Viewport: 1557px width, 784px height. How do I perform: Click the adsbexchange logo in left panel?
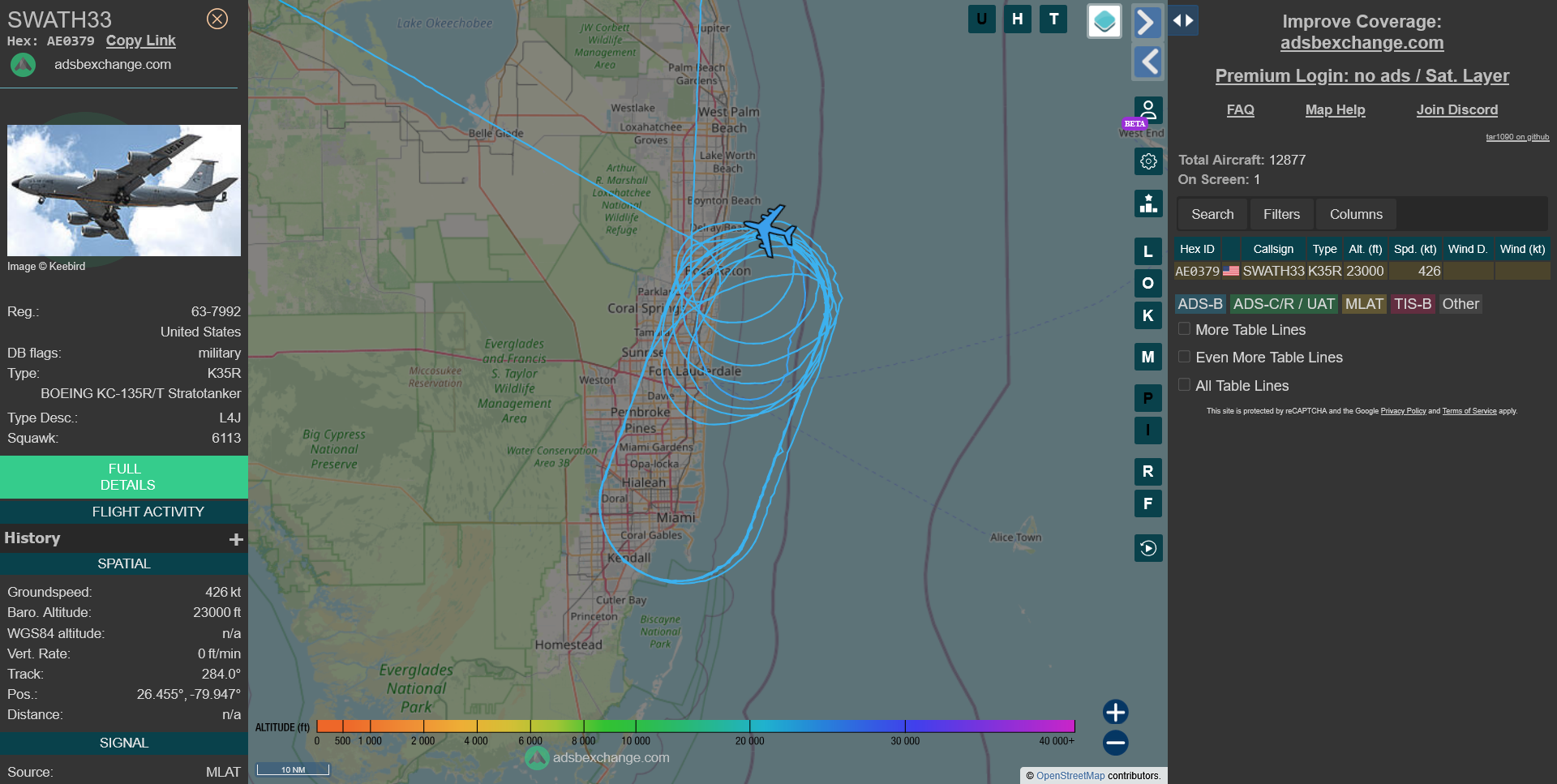pos(24,65)
